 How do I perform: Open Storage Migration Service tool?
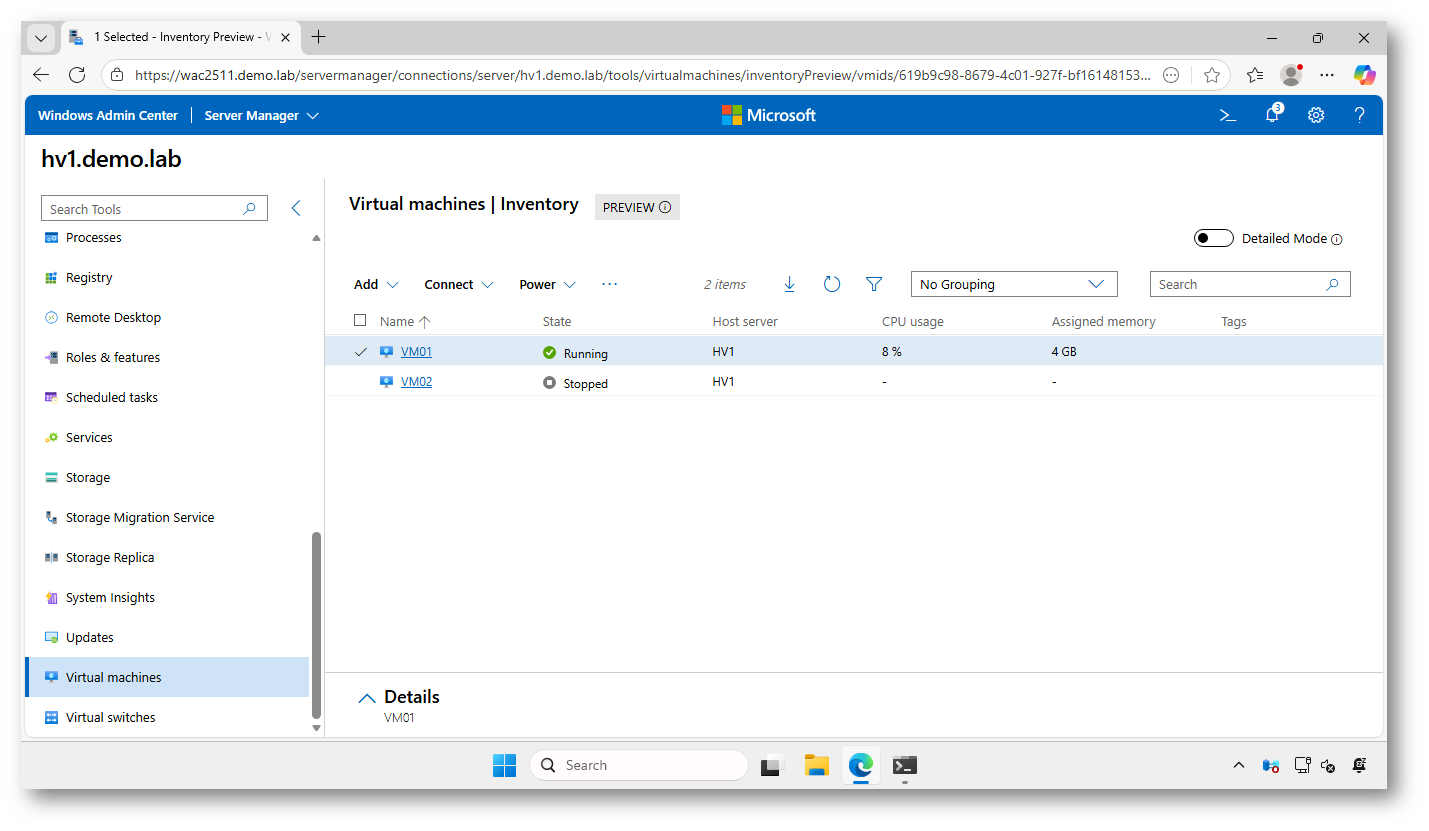pos(139,517)
